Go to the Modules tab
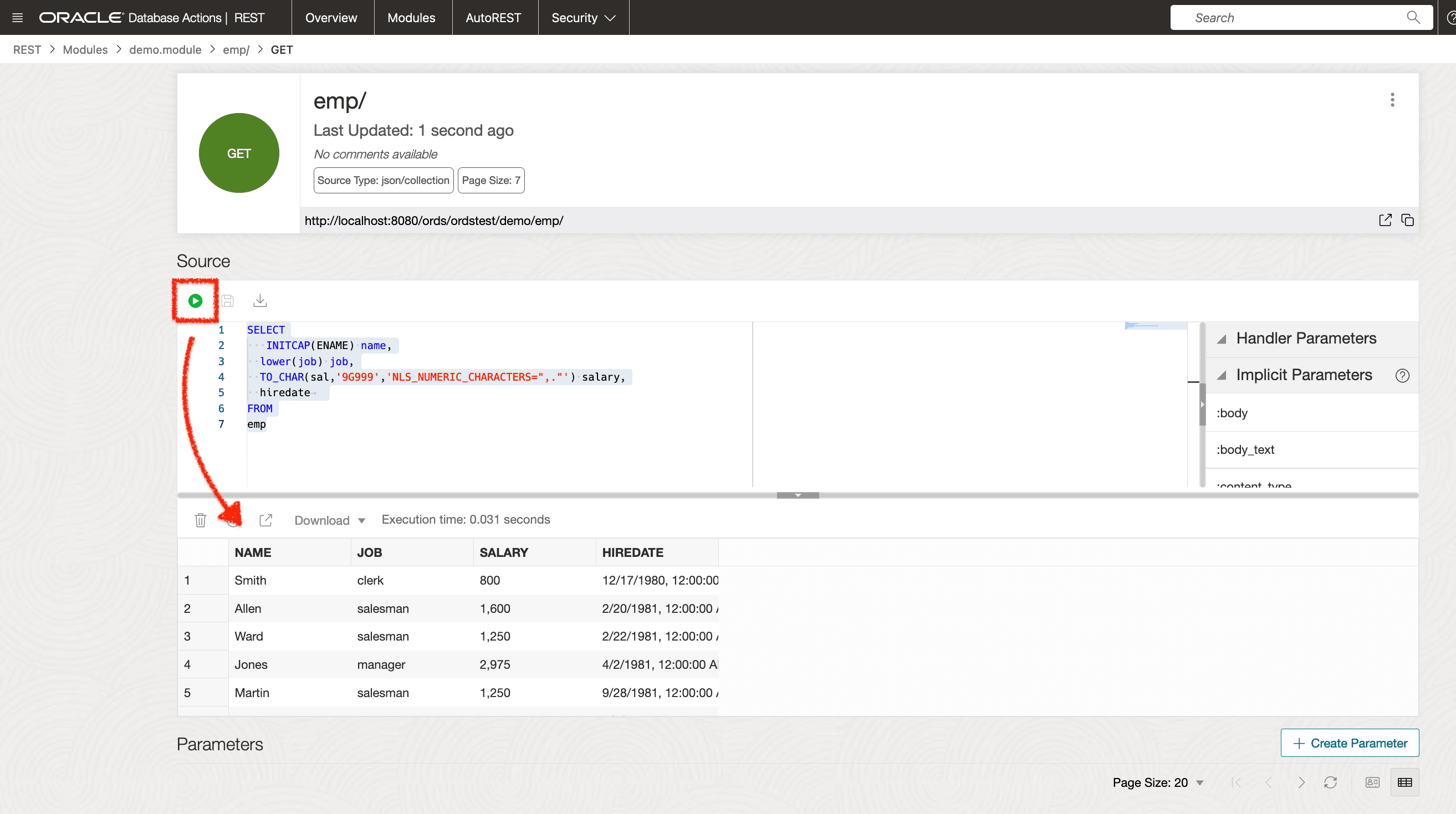 [x=411, y=18]
